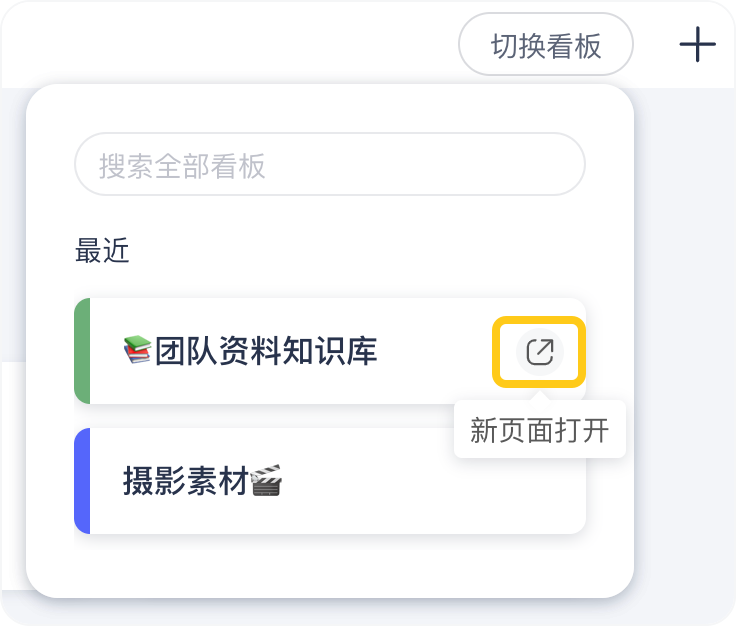Image resolution: width=736 pixels, height=626 pixels.
Task: Click the green color stripe on 团队资料知识库
Action: [x=82, y=351]
